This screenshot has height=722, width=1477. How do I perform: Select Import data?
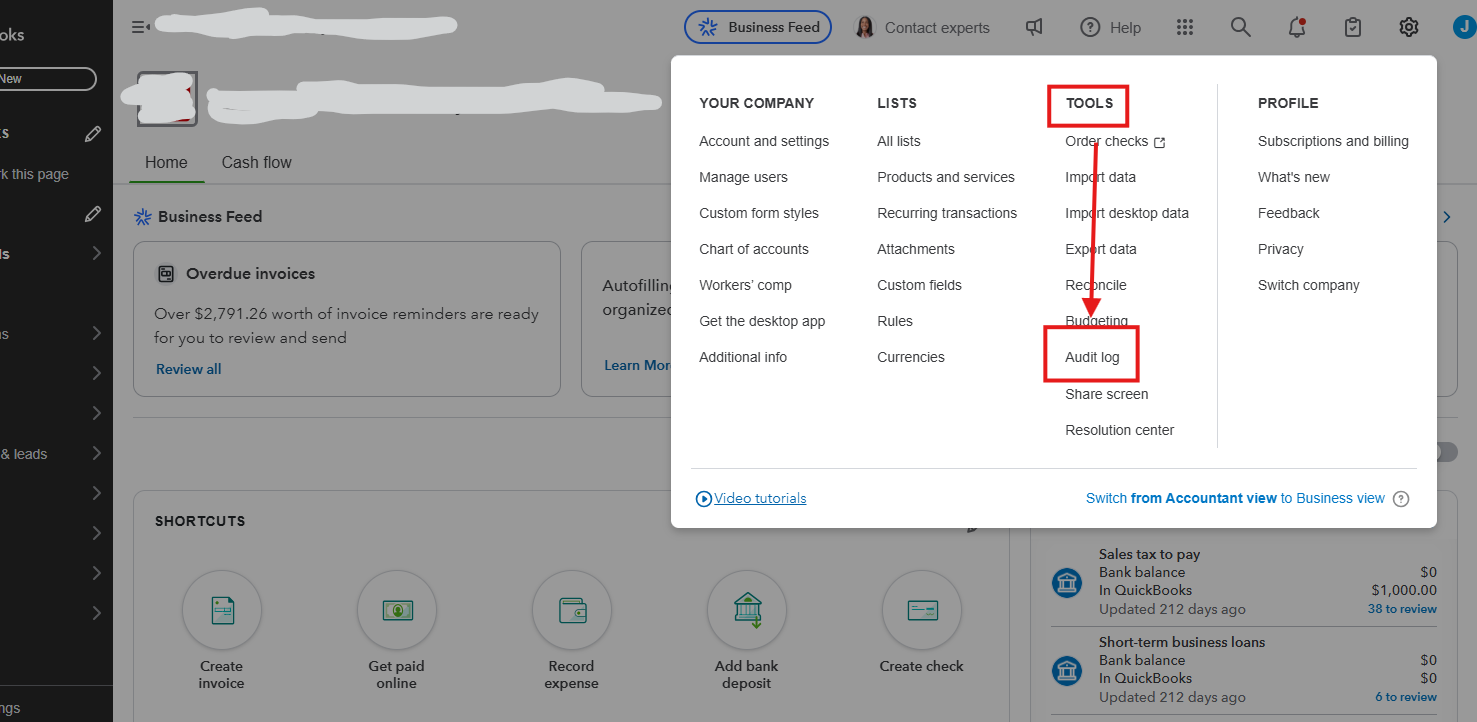(1100, 177)
